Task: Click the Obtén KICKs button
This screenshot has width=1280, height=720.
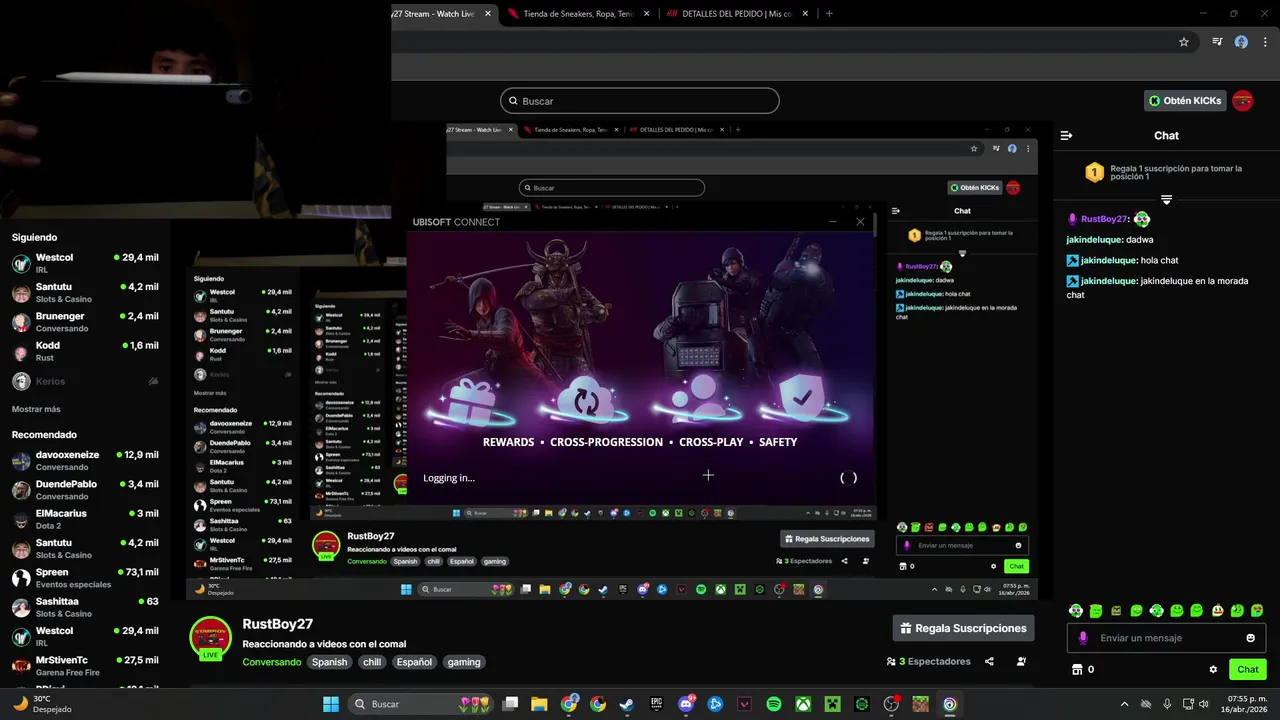Action: (1185, 101)
